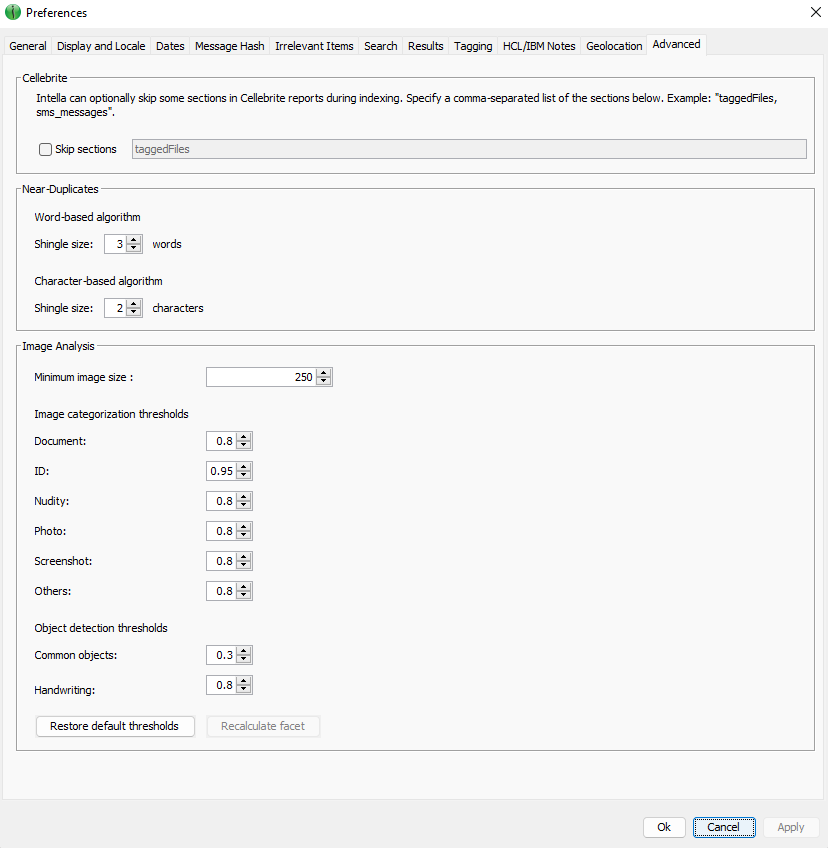Decrease character-based shingle size with down arrow

pos(135,312)
